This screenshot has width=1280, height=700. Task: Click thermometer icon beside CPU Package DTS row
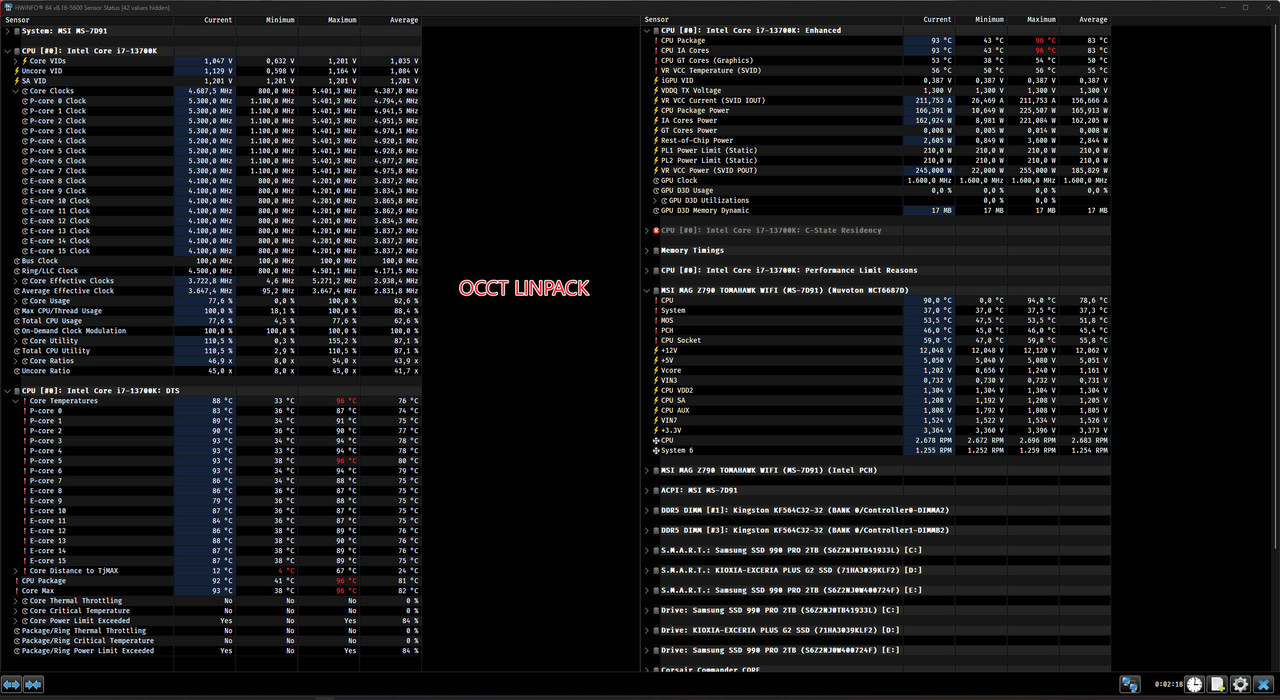click(x=17, y=581)
